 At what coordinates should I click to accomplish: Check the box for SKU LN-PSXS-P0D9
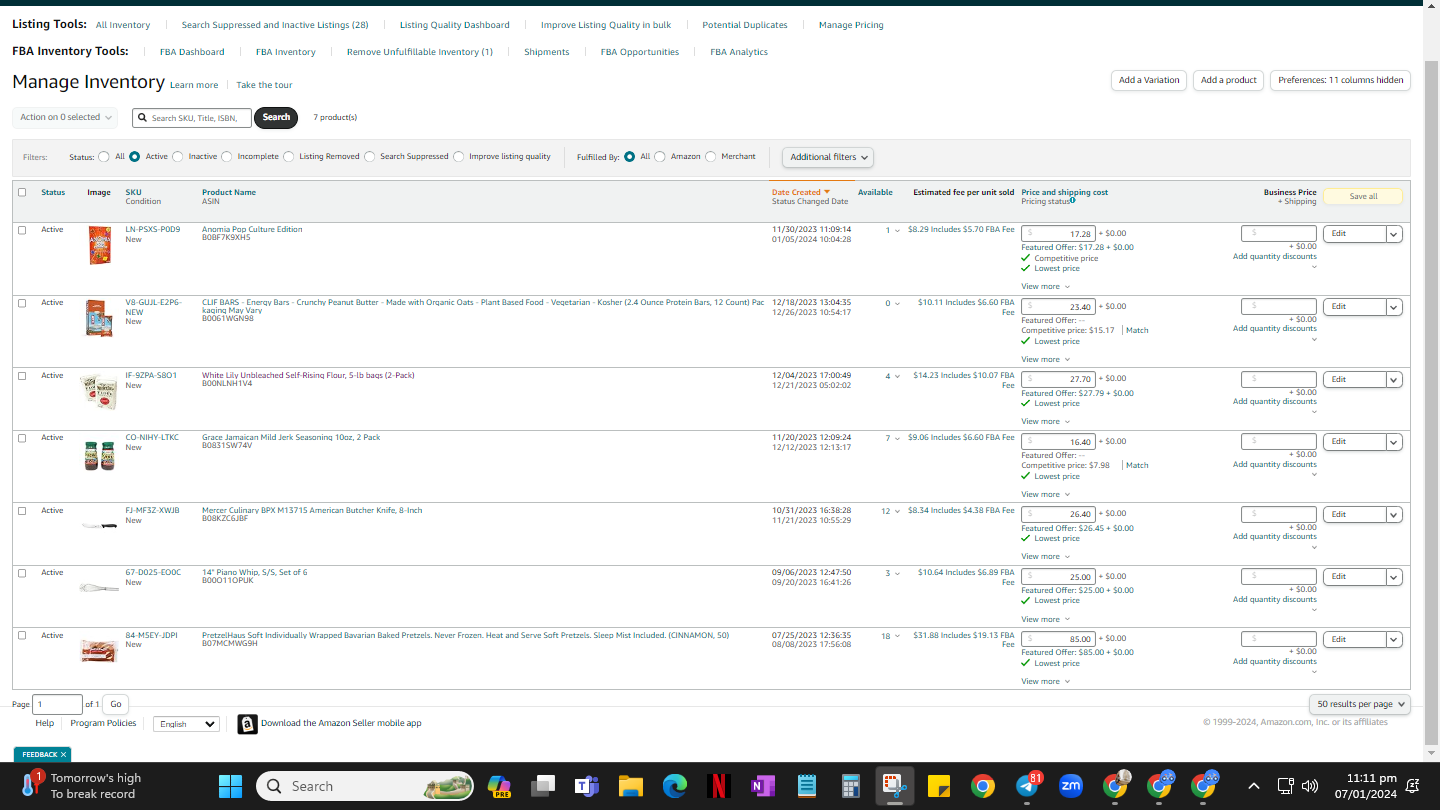(22, 230)
